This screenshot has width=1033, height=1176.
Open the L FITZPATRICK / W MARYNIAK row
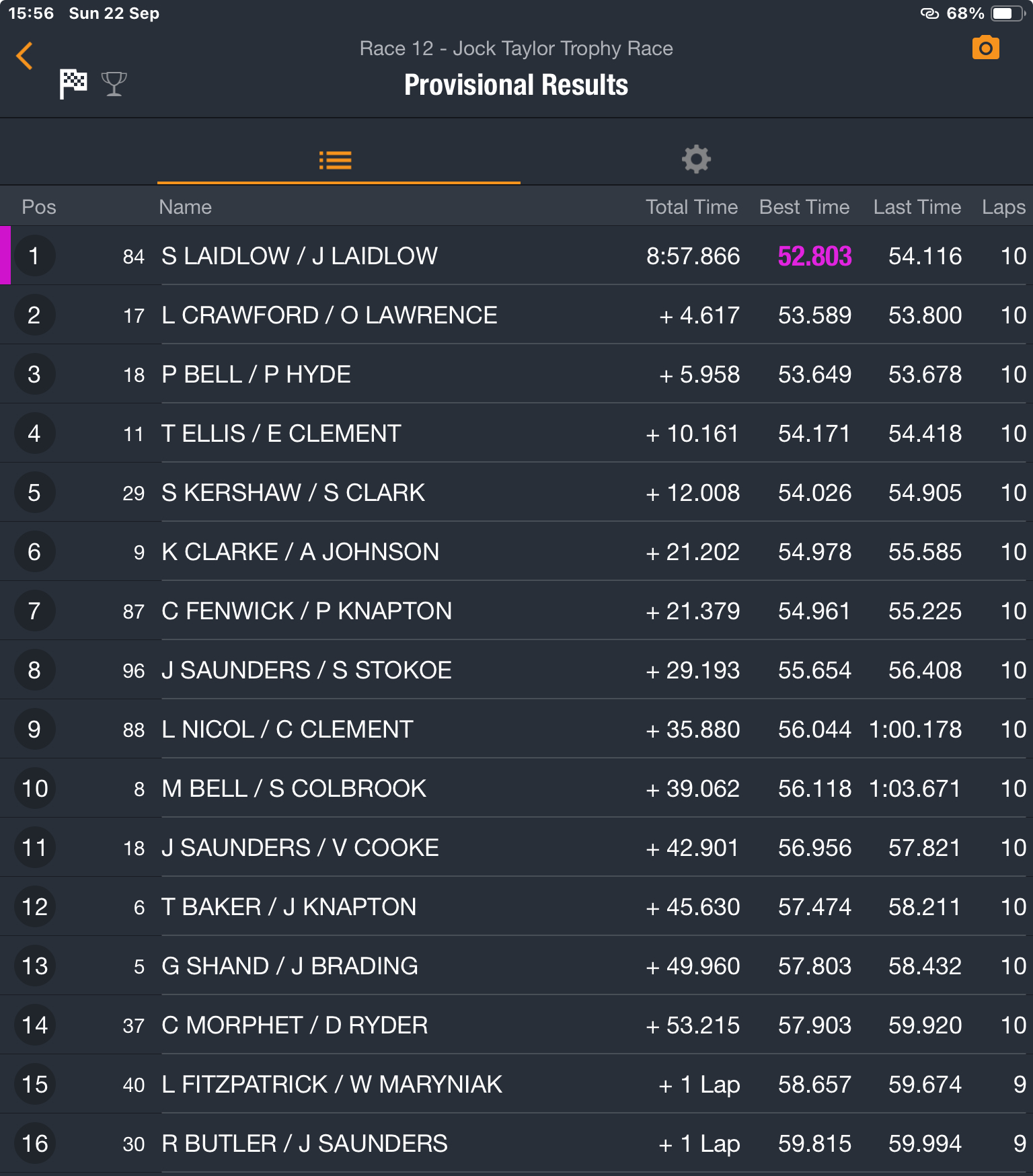(x=516, y=1084)
